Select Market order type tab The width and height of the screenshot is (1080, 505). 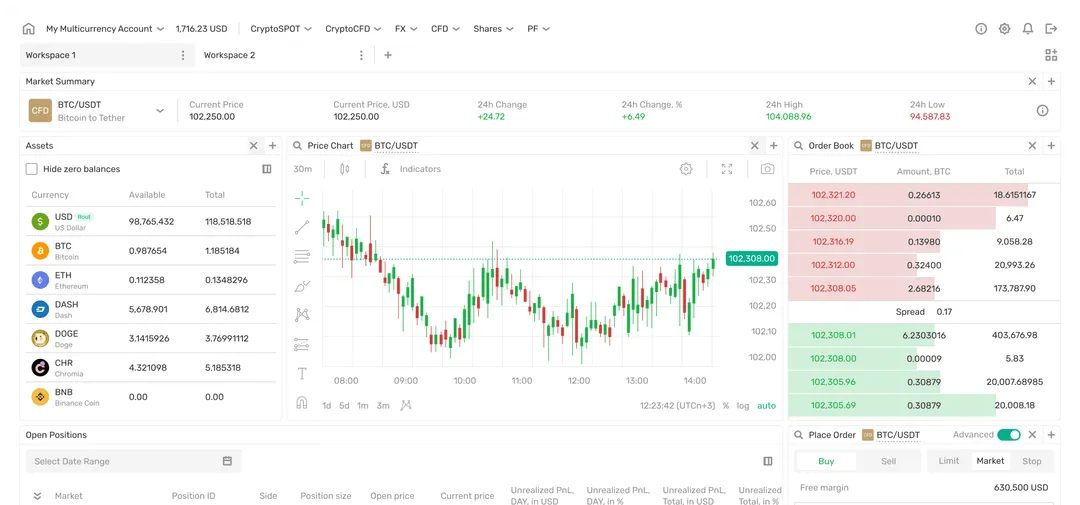coord(990,461)
